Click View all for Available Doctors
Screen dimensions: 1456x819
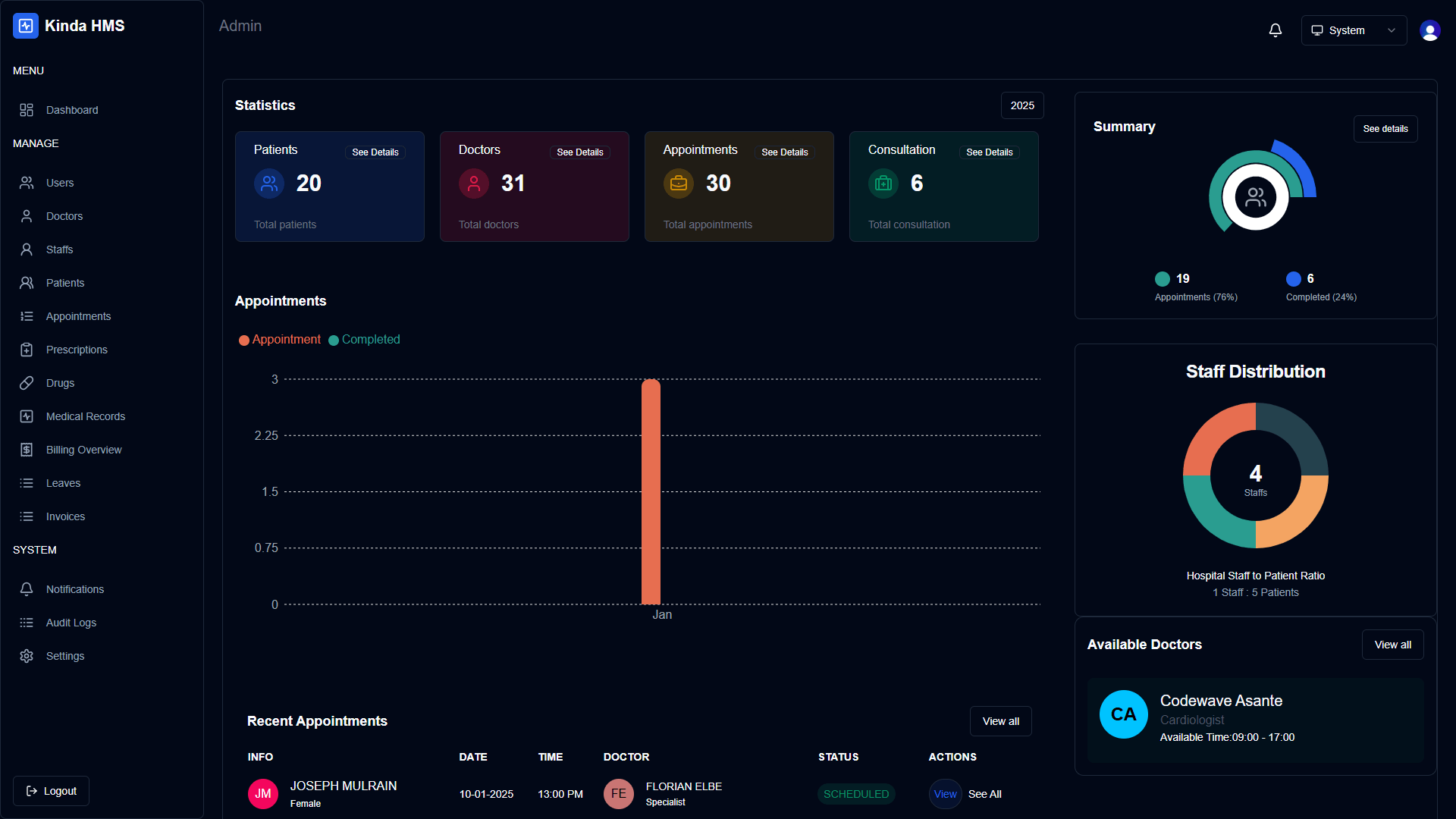tap(1392, 645)
